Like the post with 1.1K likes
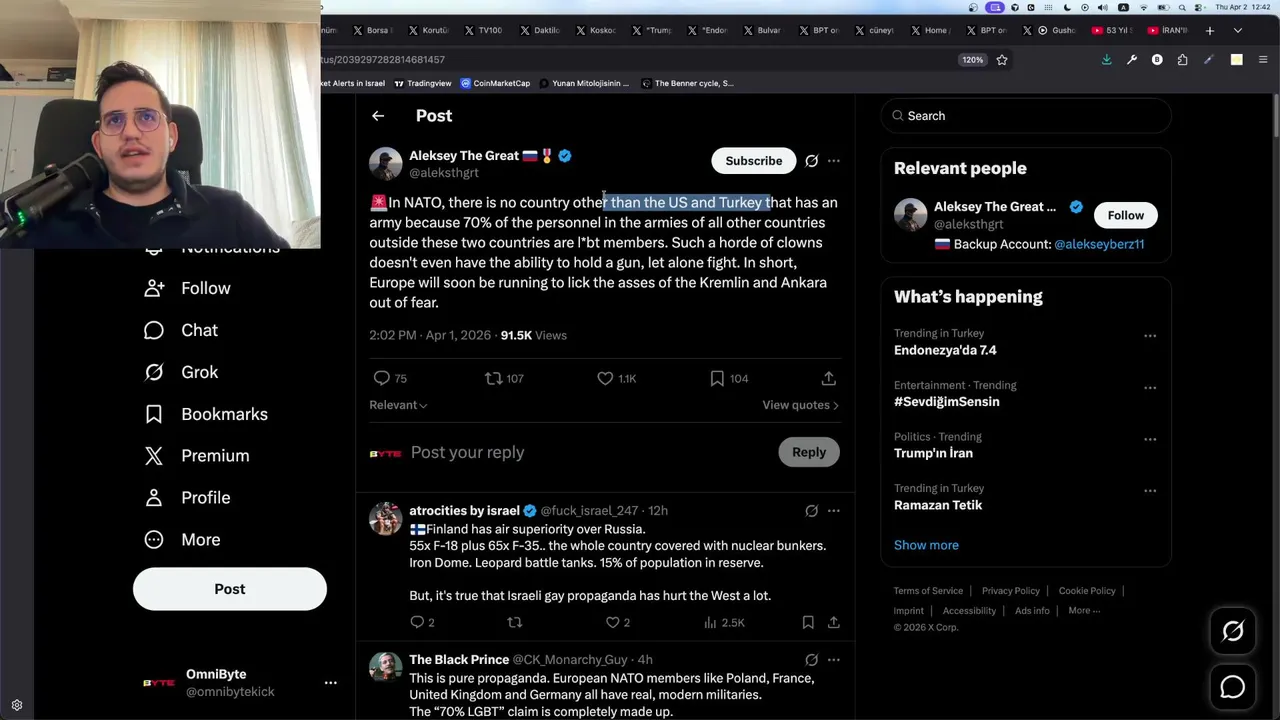This screenshot has height=720, width=1280. 605,378
